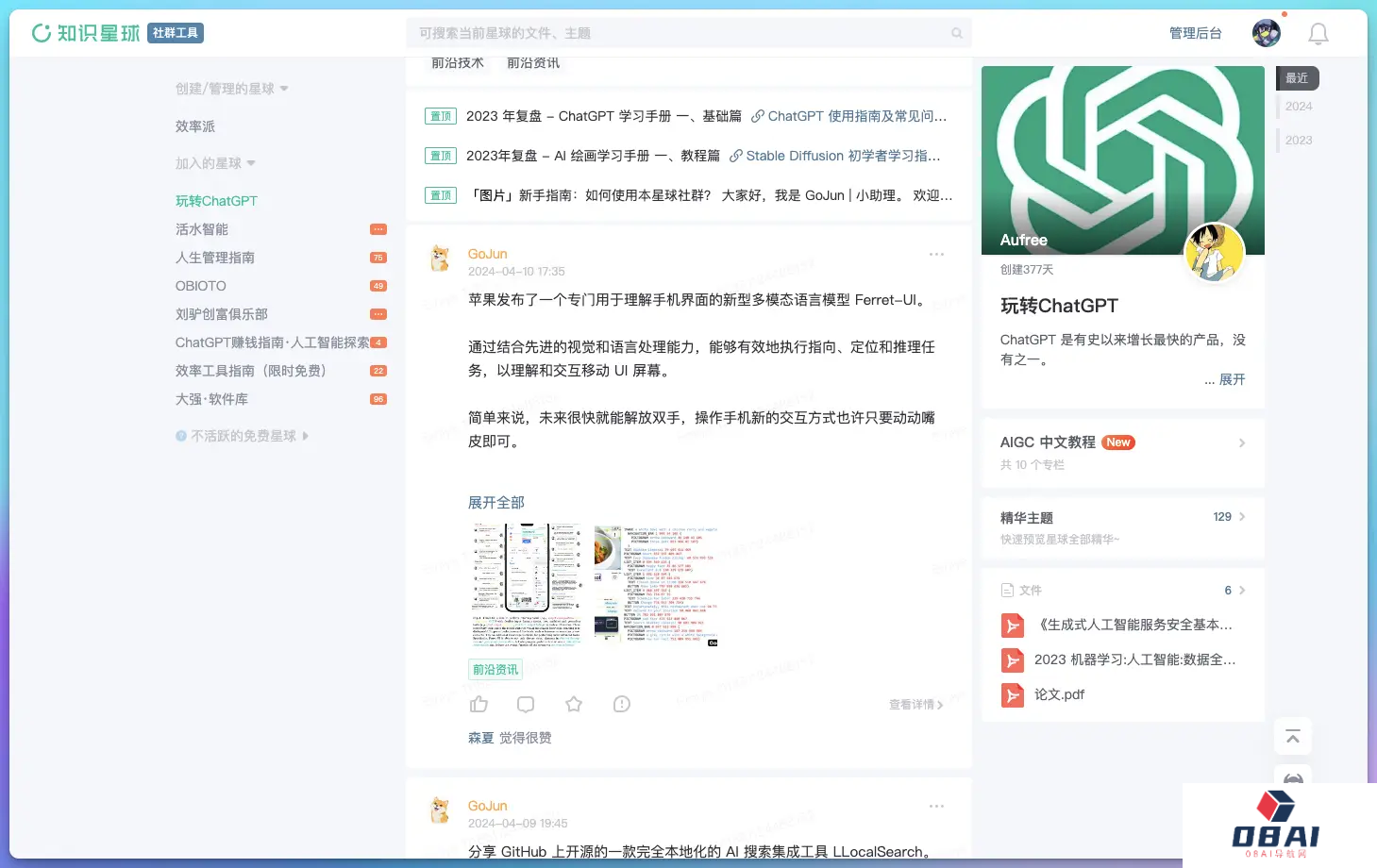
Task: Like the Ferret-UI post with thumbs-up
Action: (479, 704)
